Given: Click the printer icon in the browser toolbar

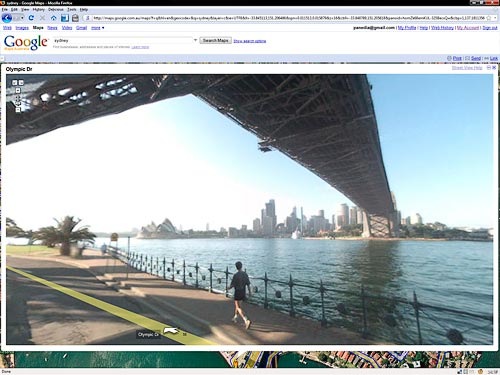Looking at the screenshot, I should (x=76, y=18).
